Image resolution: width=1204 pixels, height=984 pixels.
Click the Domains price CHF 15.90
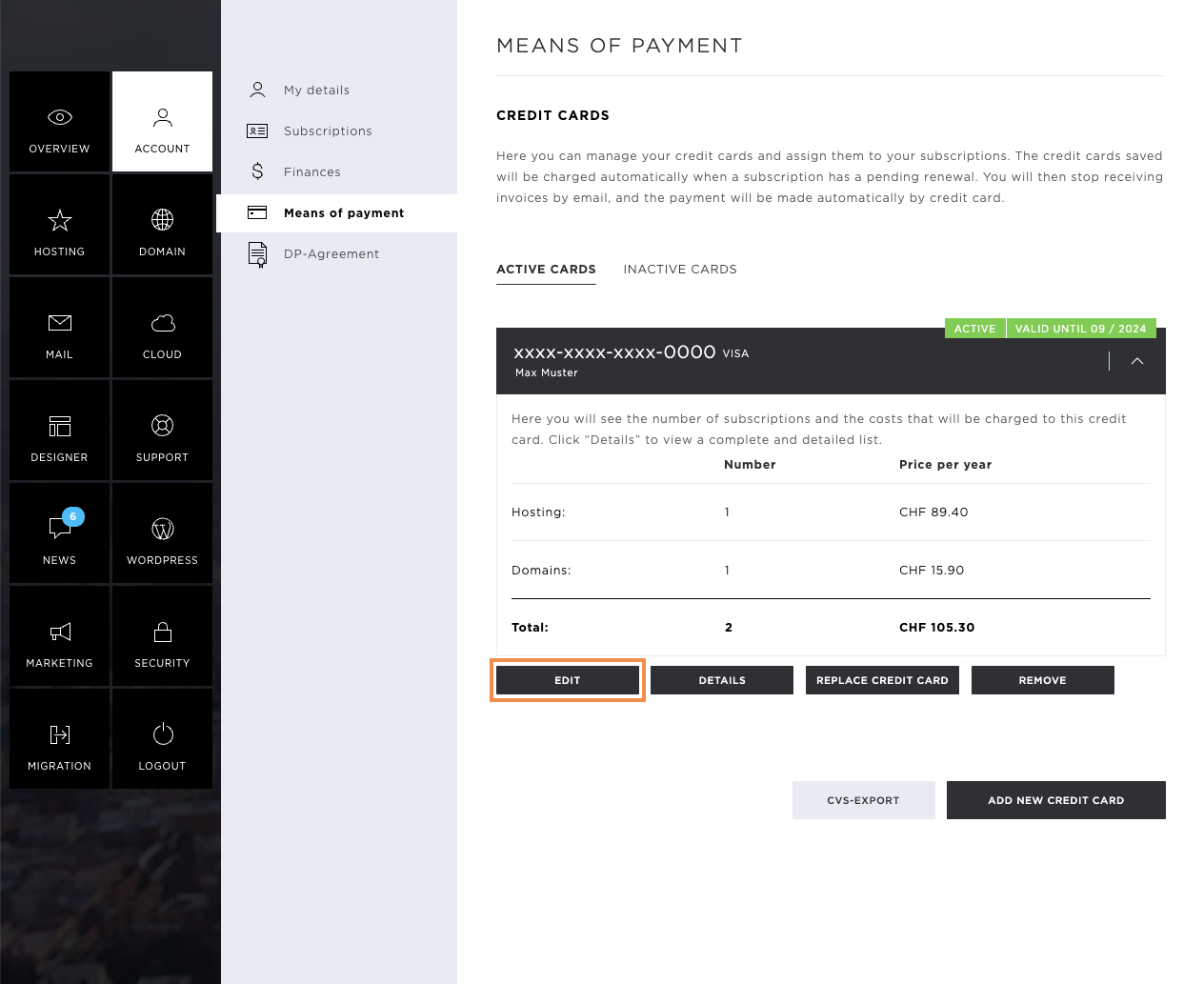click(x=932, y=571)
